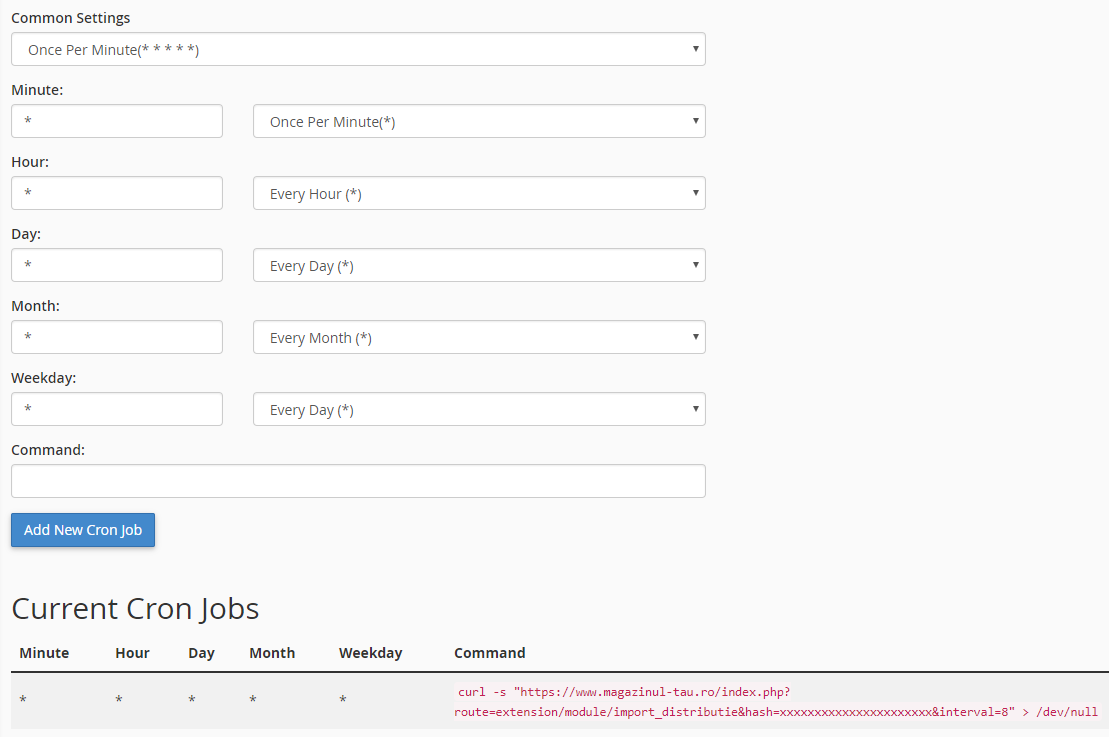Screen dimensions: 1109x737
Task: Focus the empty Command input field
Action: tap(358, 481)
